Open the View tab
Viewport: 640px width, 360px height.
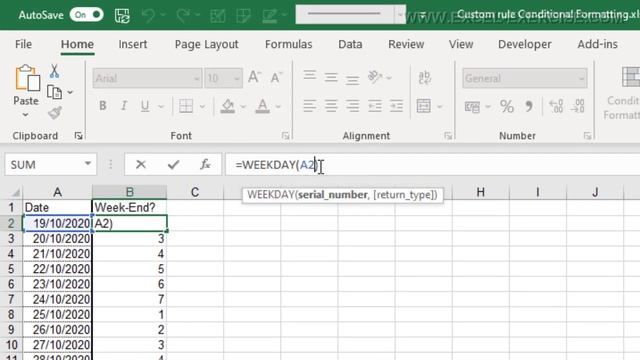461,44
